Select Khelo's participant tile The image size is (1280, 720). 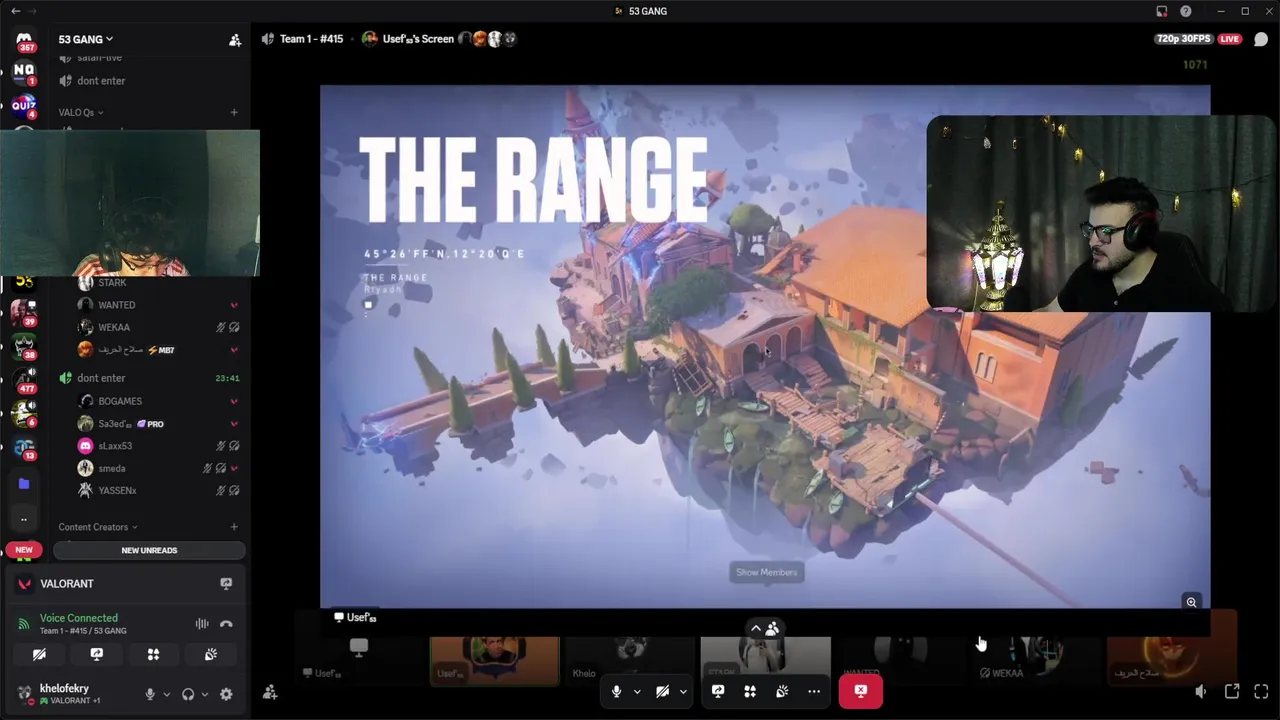(630, 660)
